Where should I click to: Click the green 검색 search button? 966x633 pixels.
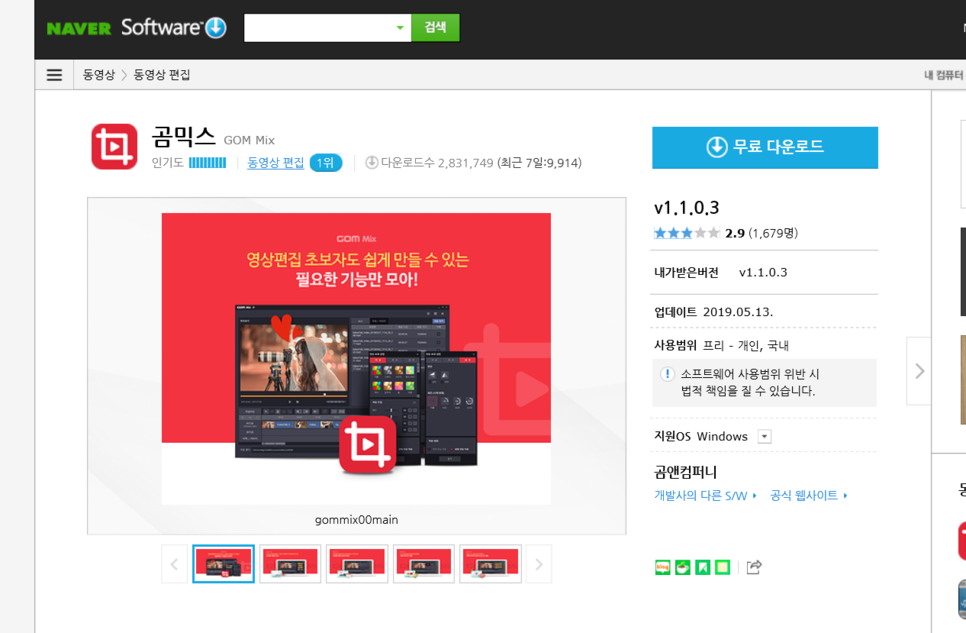(x=435, y=28)
